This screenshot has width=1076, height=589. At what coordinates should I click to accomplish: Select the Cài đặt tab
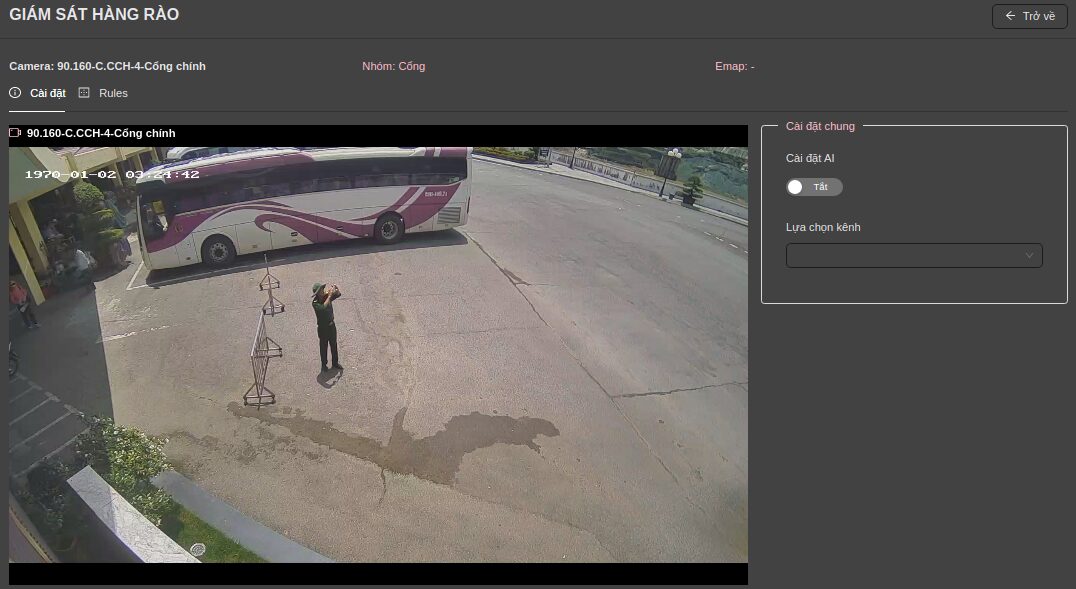pos(47,93)
